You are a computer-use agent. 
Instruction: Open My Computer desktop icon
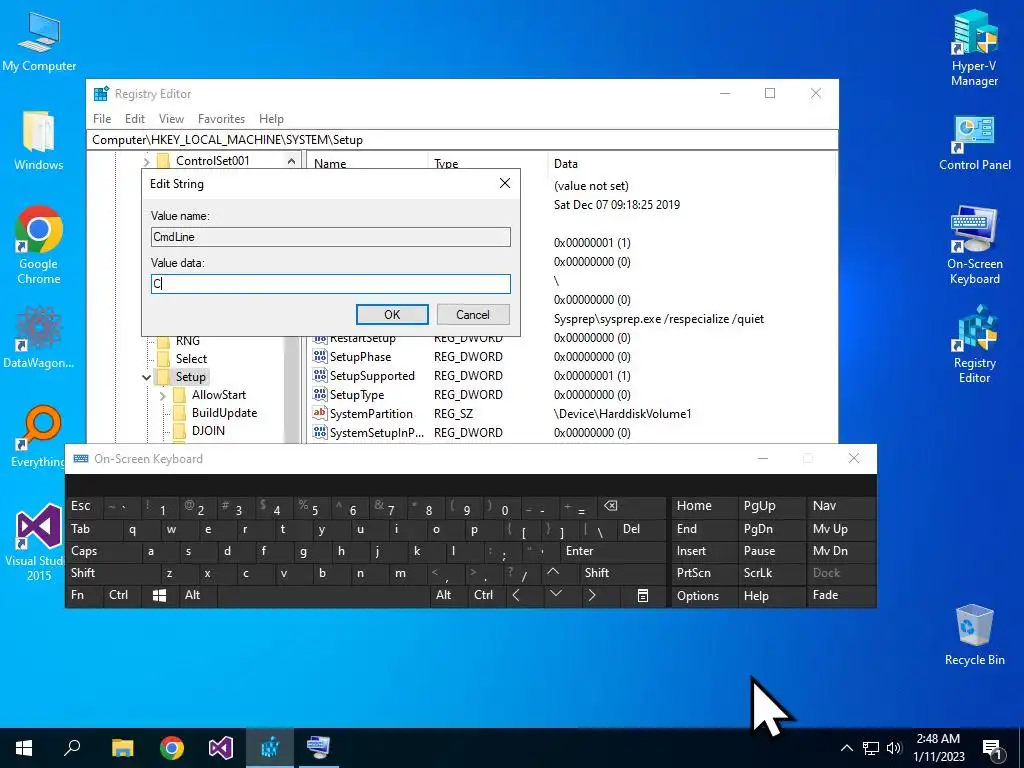(x=39, y=42)
